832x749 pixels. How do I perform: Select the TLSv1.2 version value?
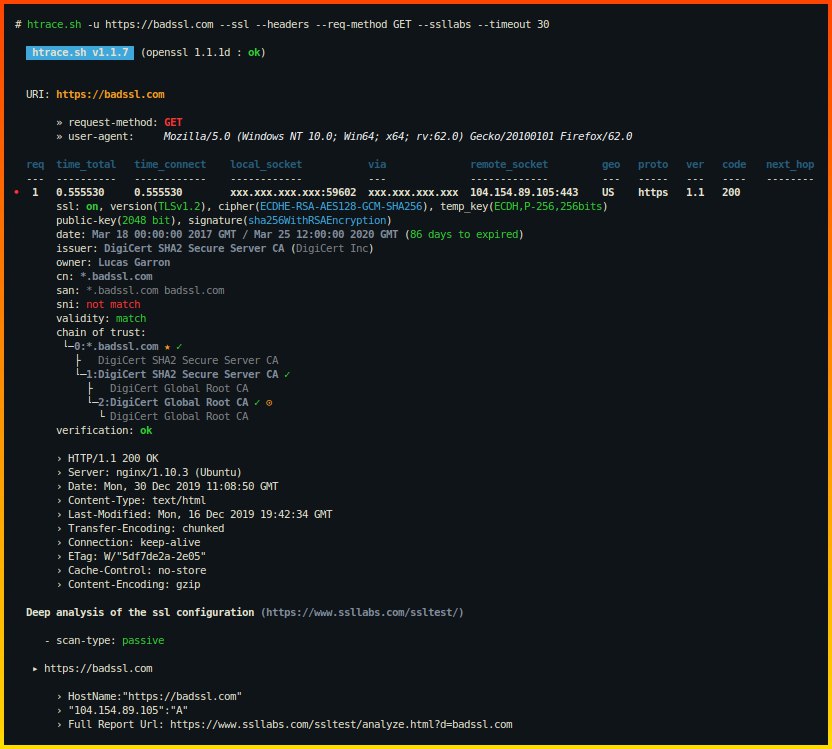pyautogui.click(x=179, y=206)
